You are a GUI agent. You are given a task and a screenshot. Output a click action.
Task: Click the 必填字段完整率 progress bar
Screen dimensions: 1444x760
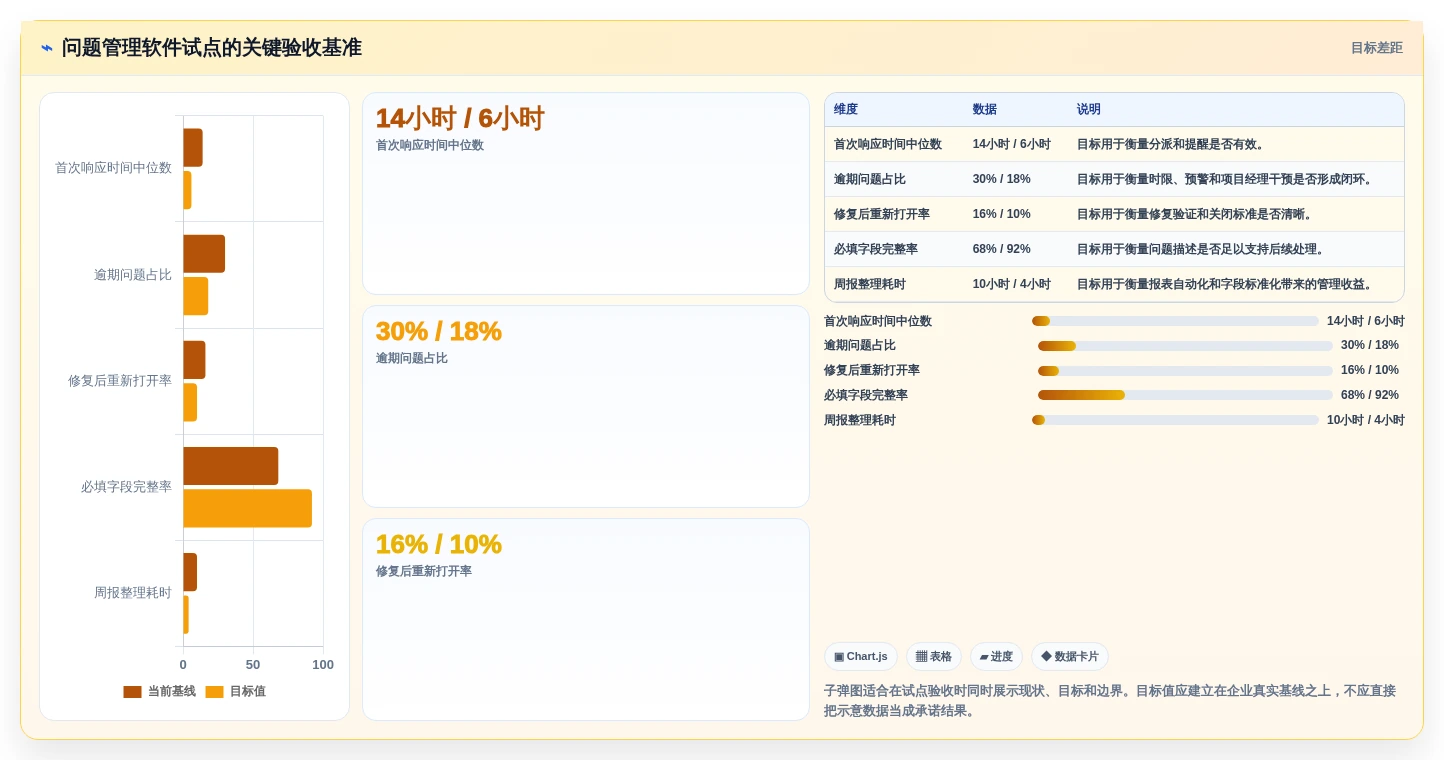(1185, 395)
